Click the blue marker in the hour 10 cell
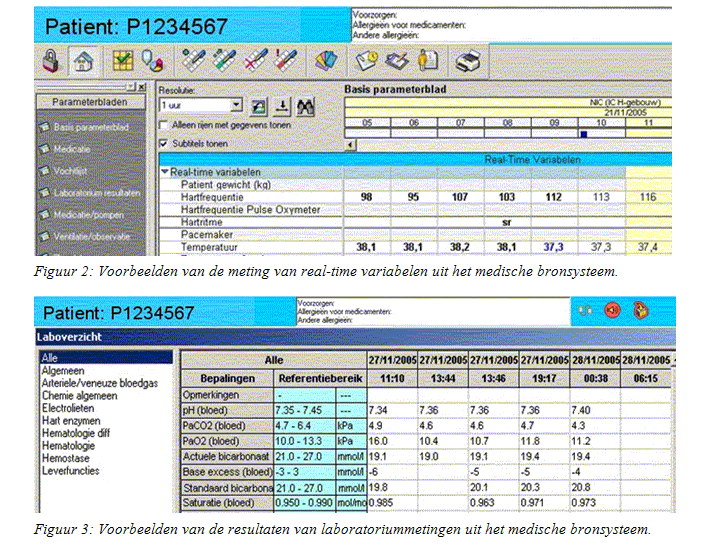This screenshot has height=546, width=705. pyautogui.click(x=584, y=134)
